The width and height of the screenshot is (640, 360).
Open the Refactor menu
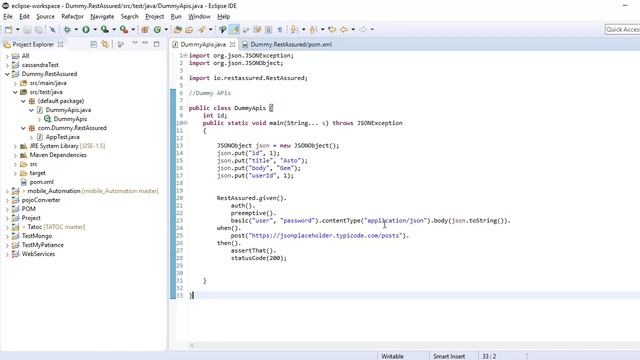click(x=72, y=17)
